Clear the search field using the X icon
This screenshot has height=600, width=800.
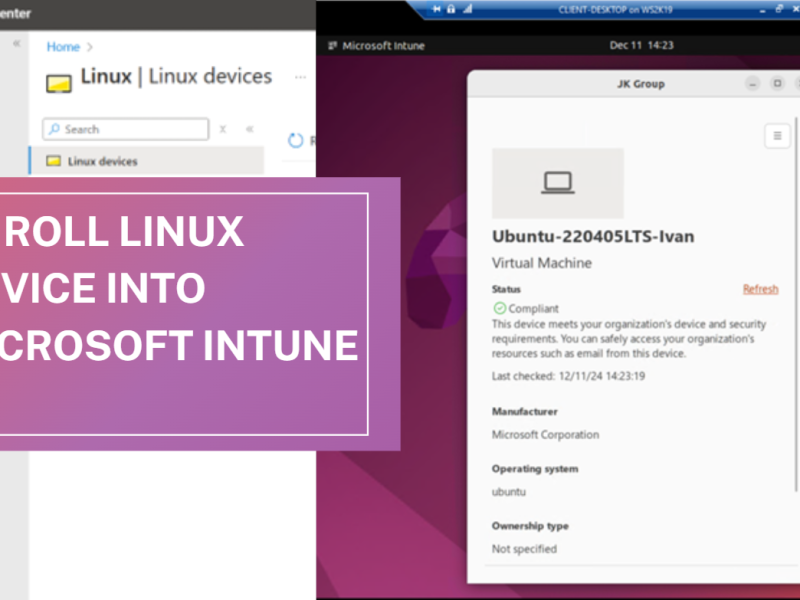coord(222,128)
